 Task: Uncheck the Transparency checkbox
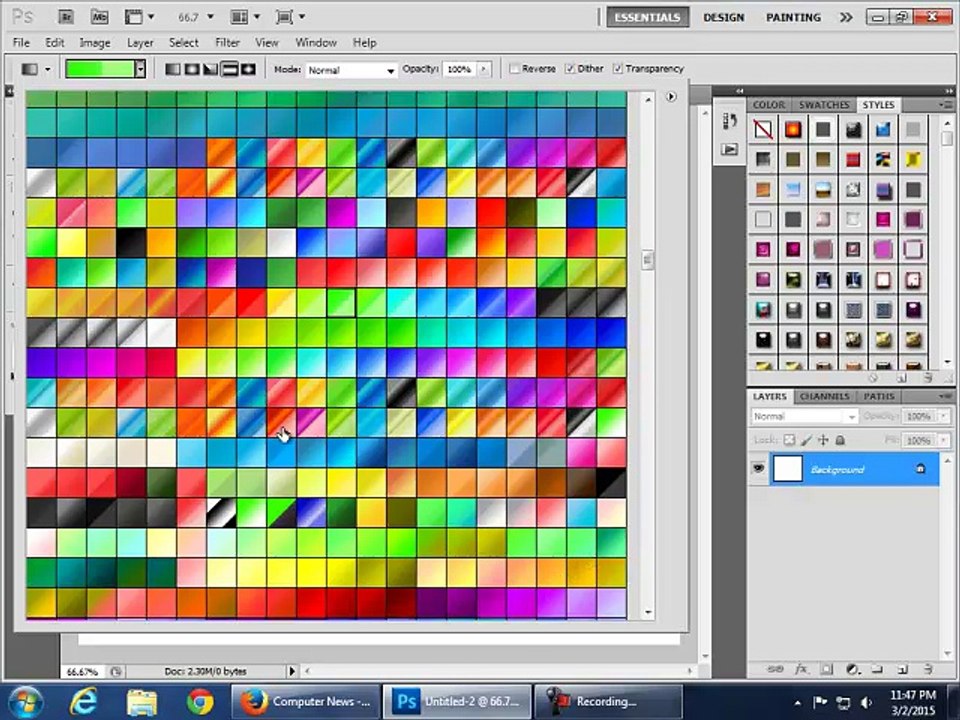pyautogui.click(x=618, y=69)
